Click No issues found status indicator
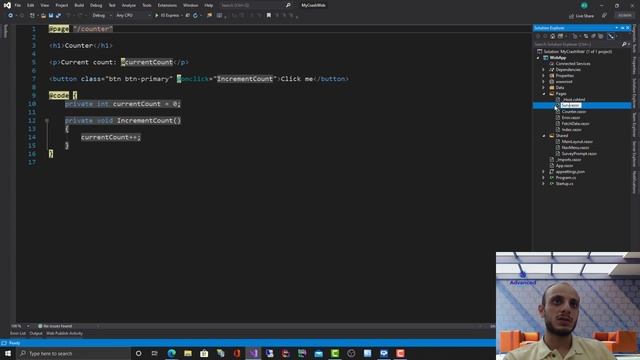 55,326
